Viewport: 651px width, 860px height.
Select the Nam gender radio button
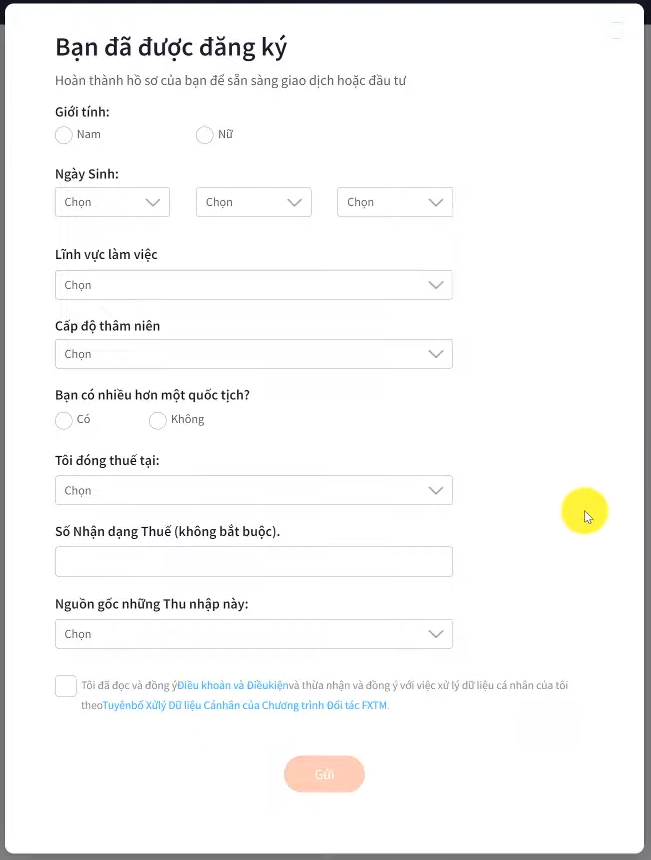64,135
